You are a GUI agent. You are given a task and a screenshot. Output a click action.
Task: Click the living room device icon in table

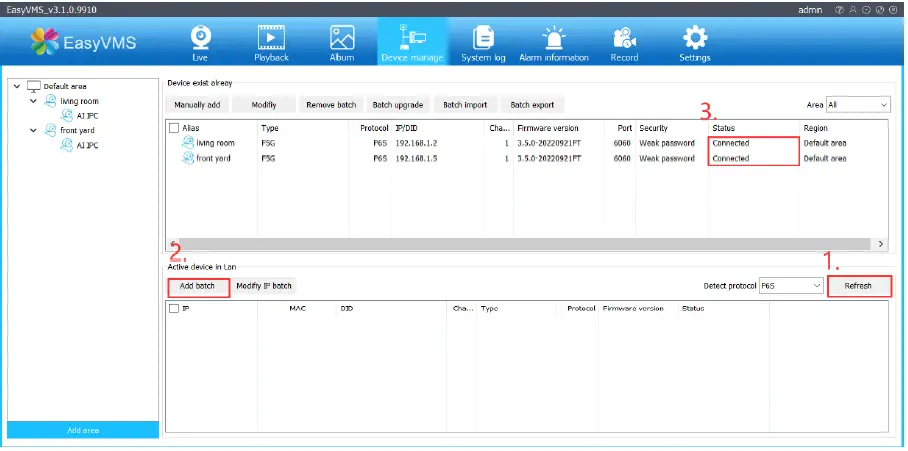tap(188, 142)
